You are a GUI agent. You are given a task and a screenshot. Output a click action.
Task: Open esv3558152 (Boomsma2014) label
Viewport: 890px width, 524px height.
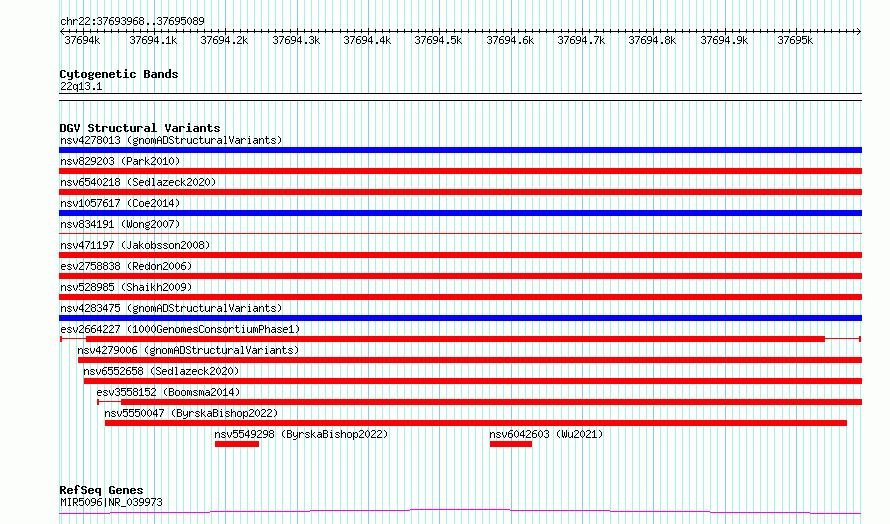168,392
